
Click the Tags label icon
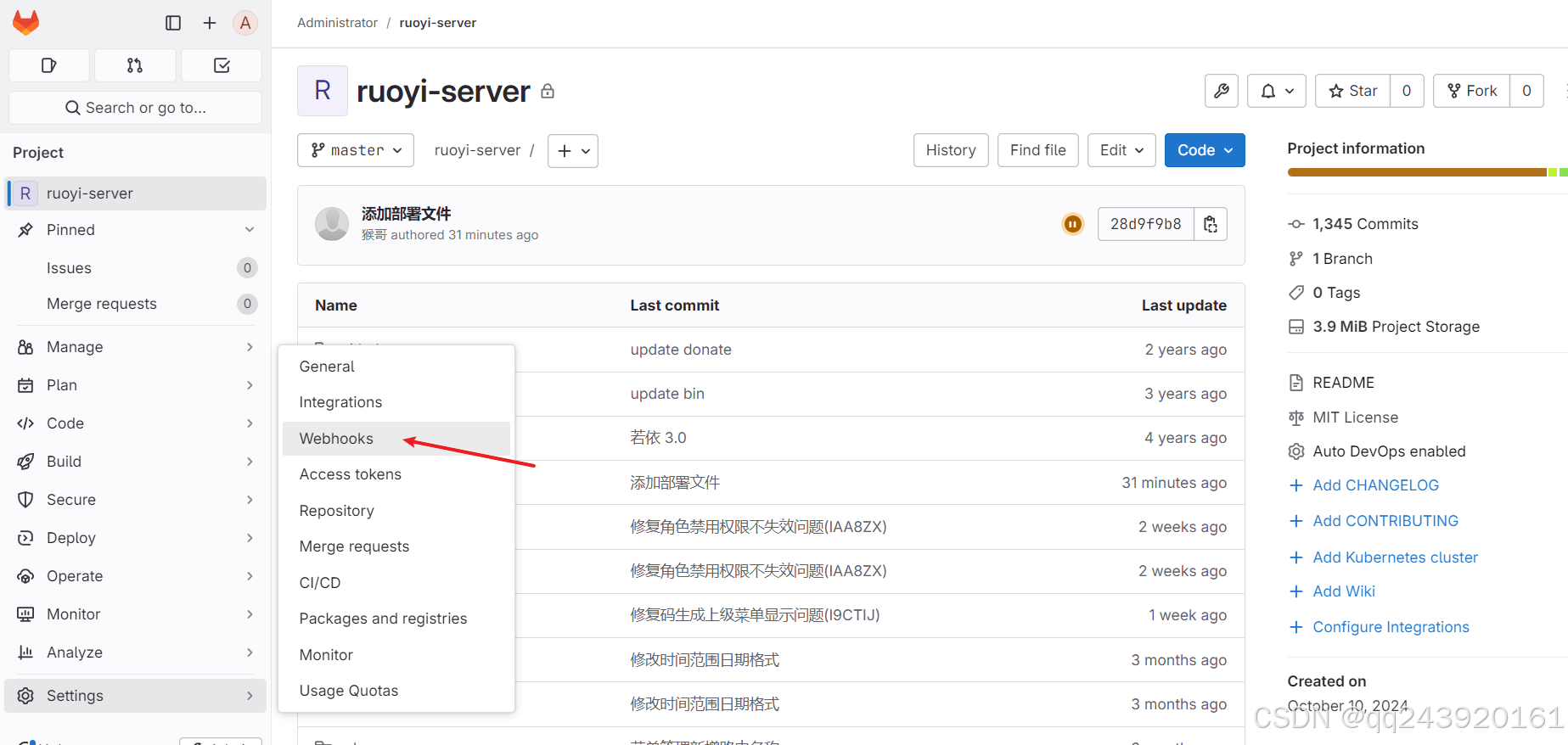click(1296, 293)
